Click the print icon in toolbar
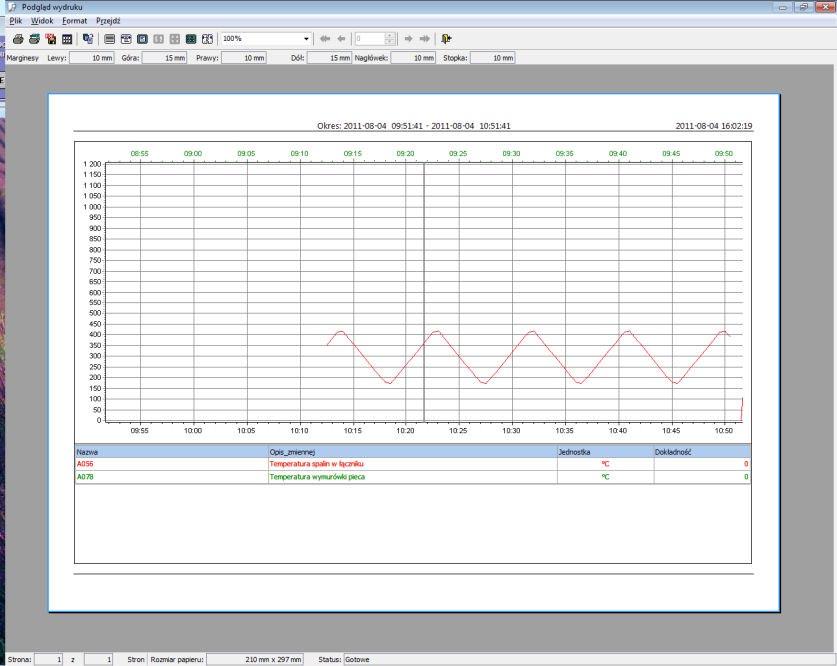The height and width of the screenshot is (666, 837). (x=18, y=39)
